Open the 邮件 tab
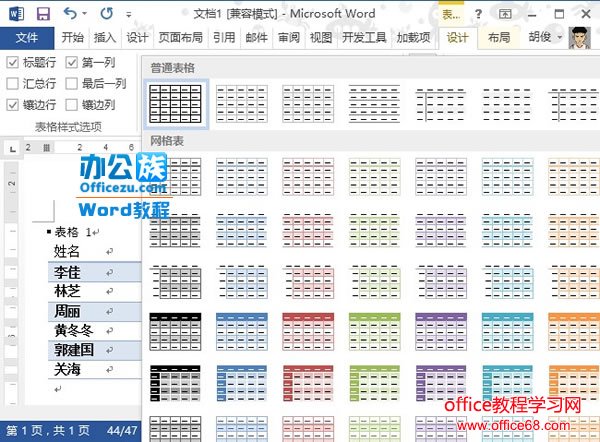 [256, 38]
